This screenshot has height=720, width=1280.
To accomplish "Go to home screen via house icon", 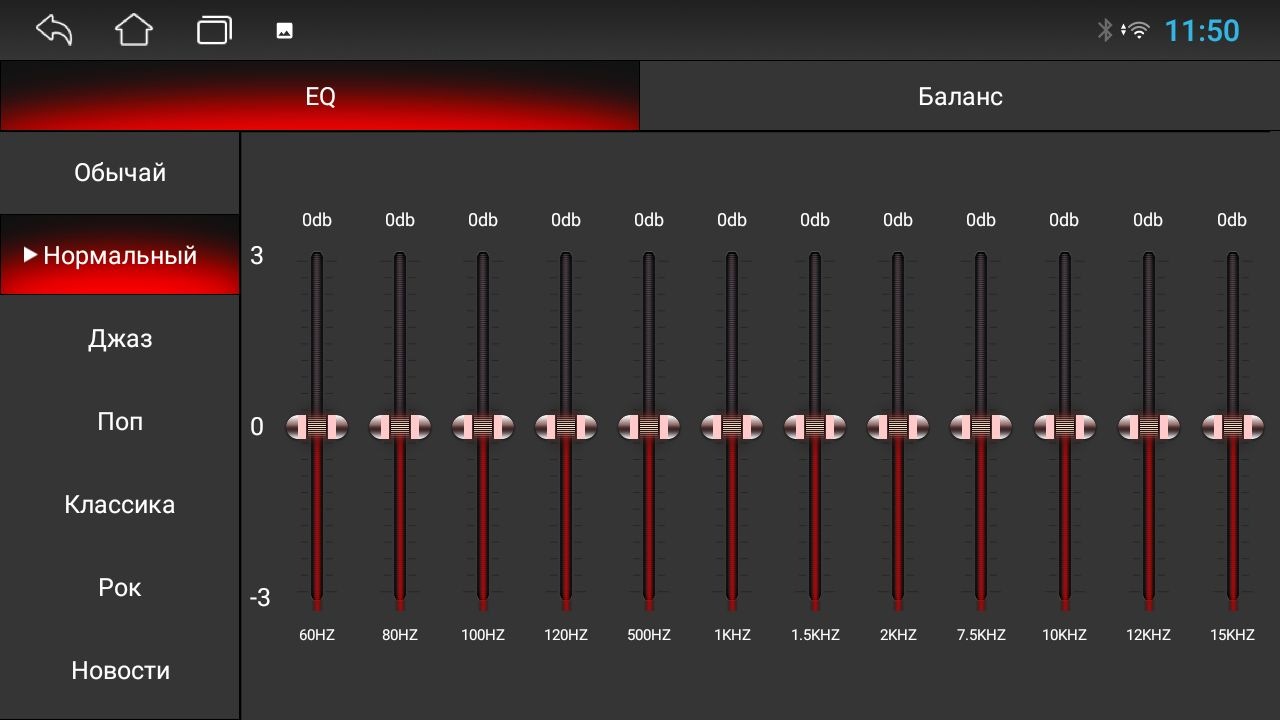I will click(x=134, y=30).
